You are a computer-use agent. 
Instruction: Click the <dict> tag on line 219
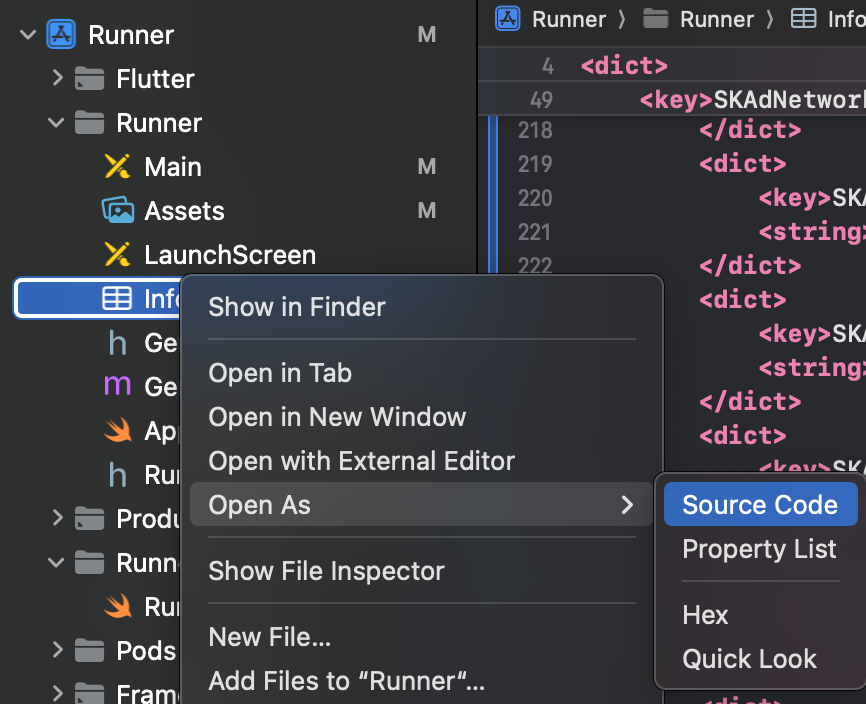pyautogui.click(x=743, y=164)
